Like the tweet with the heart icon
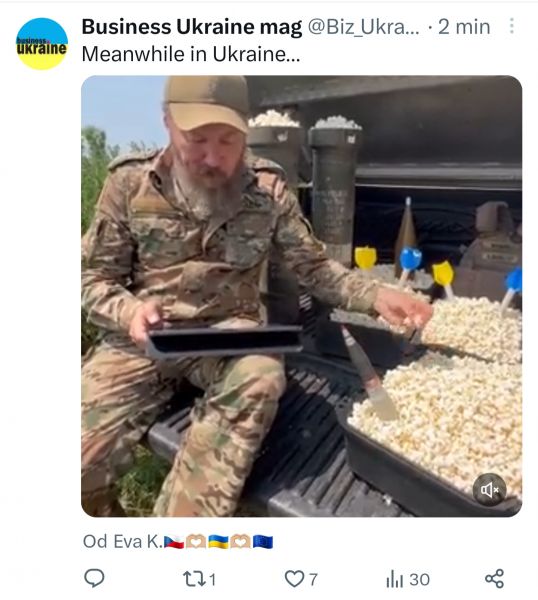Image resolution: width=538 pixels, height=600 pixels. (x=294, y=579)
